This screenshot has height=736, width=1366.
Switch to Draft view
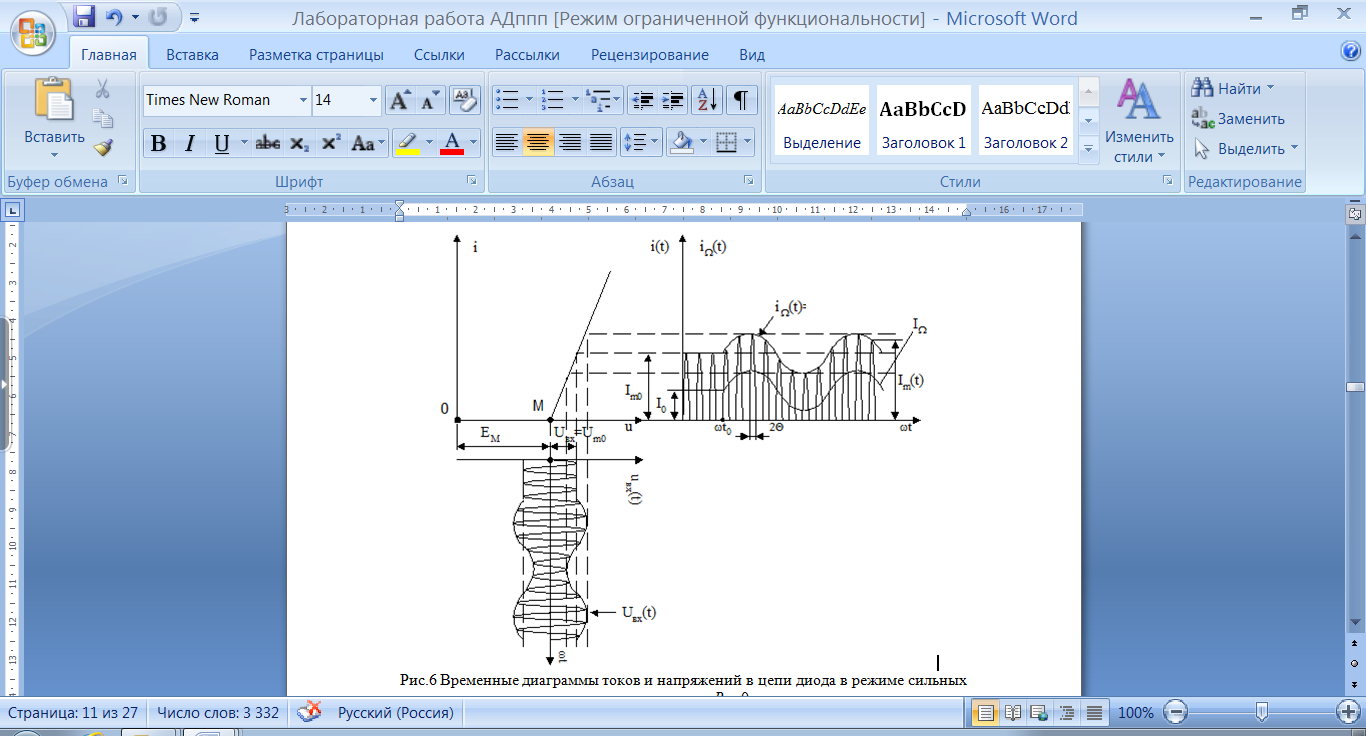coord(1094,713)
